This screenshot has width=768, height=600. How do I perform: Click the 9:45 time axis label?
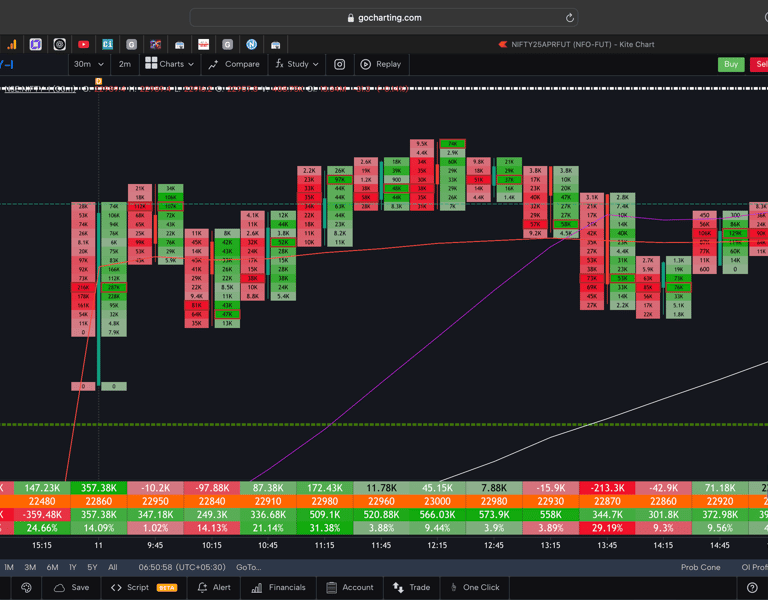pyautogui.click(x=155, y=545)
